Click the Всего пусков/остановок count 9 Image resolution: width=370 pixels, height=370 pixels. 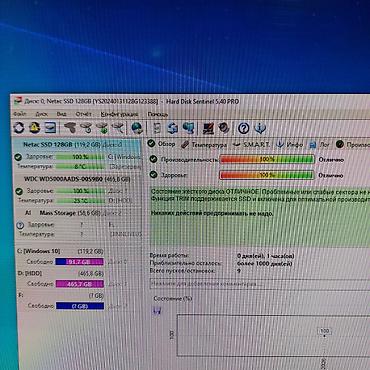click(239, 271)
